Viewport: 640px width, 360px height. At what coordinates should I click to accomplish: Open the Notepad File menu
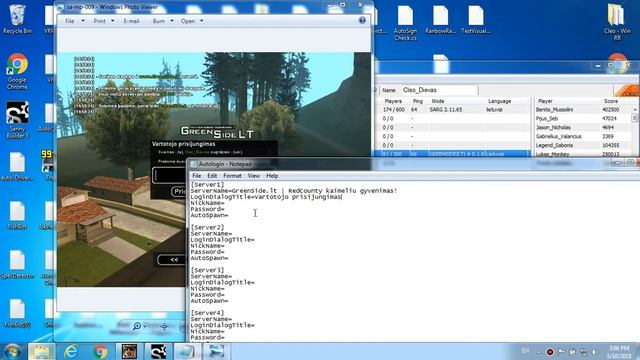click(x=197, y=176)
